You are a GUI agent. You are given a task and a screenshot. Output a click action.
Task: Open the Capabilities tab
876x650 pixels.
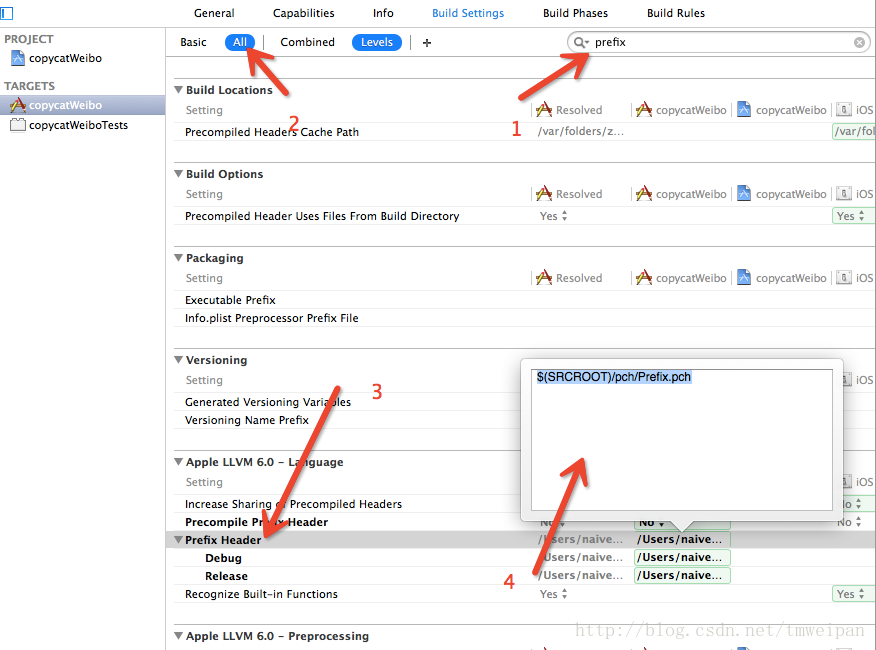coord(303,13)
